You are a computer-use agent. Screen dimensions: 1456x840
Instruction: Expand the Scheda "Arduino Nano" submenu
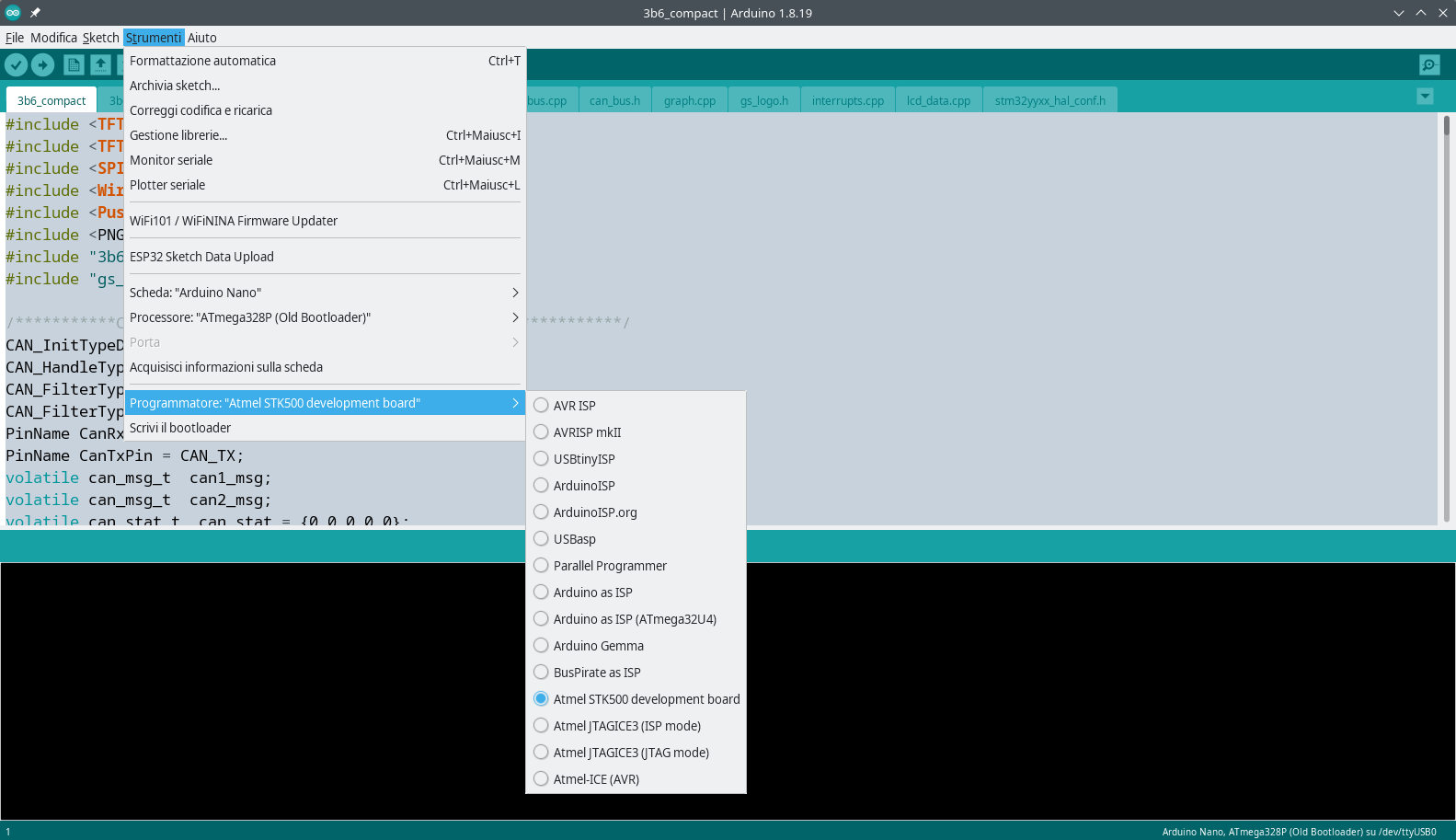point(325,293)
